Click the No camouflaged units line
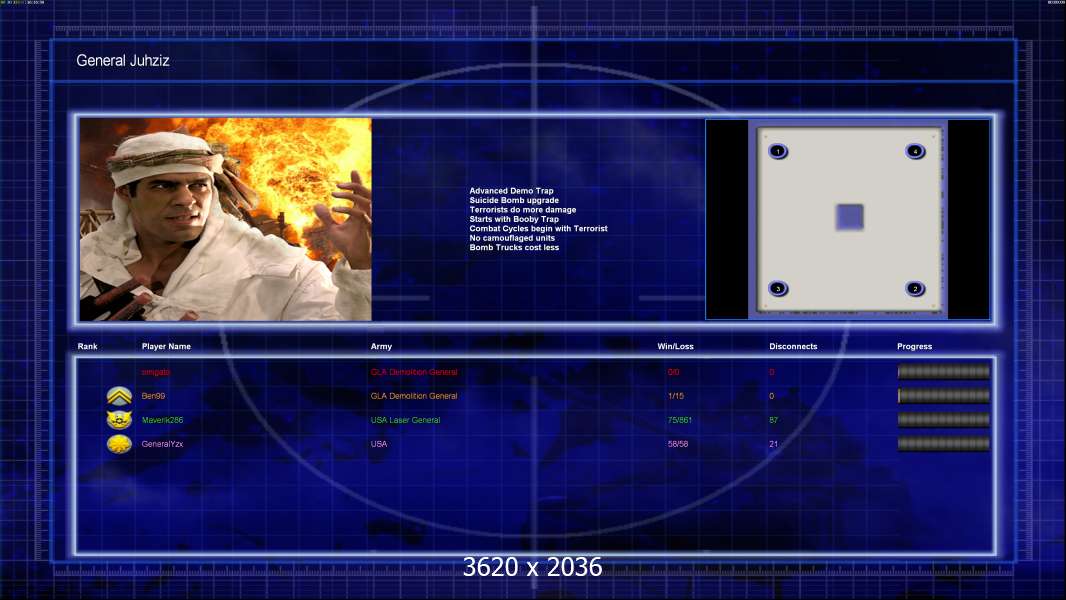Image resolution: width=1066 pixels, height=600 pixels. tap(512, 239)
